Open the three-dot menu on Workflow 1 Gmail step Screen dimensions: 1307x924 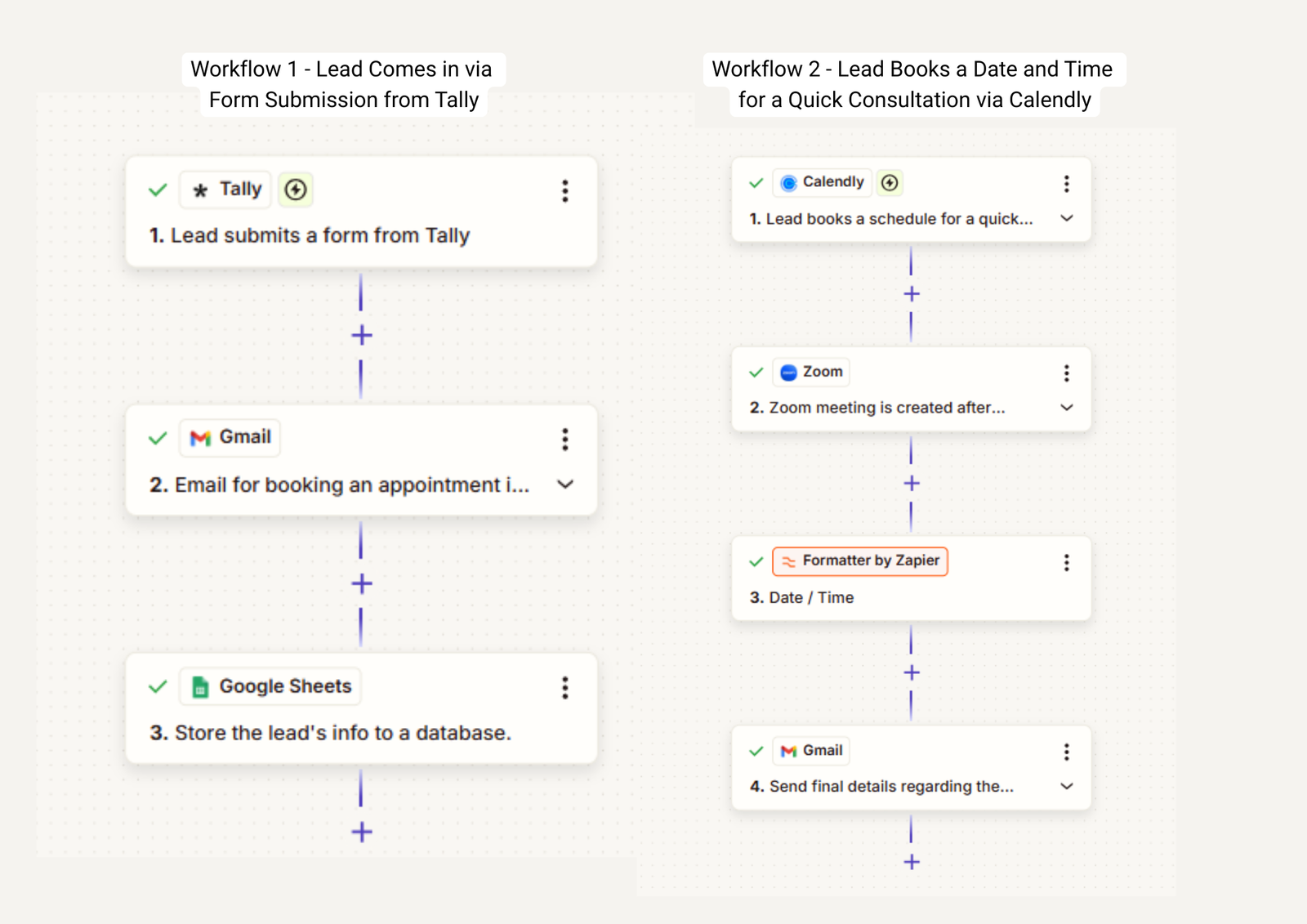tap(564, 440)
